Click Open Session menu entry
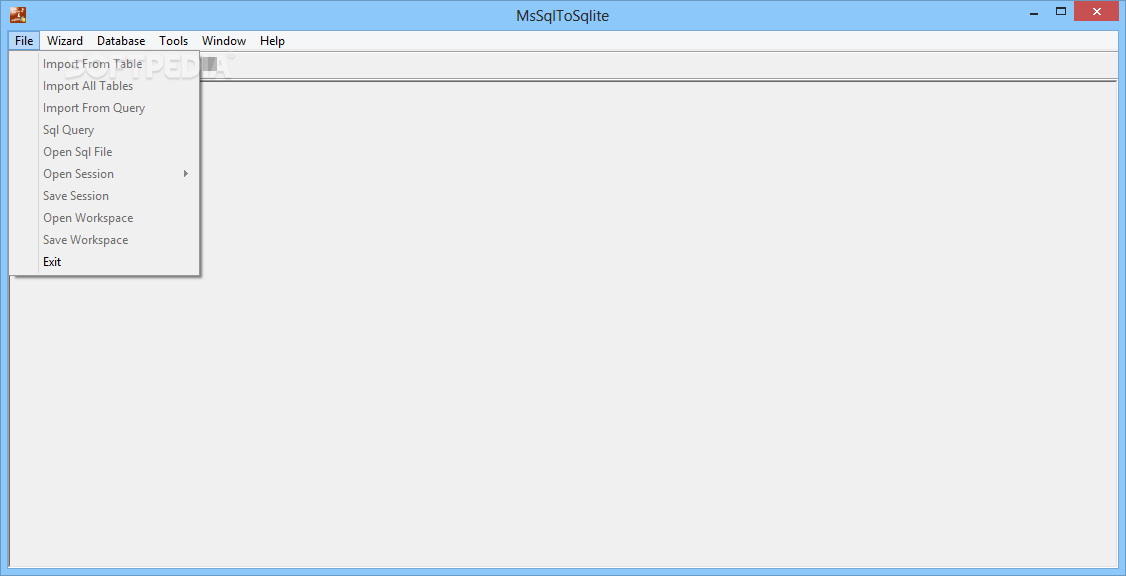1126x576 pixels. click(104, 174)
